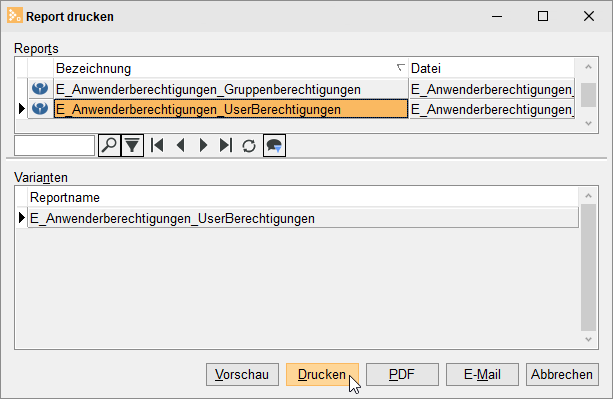The height and width of the screenshot is (399, 613).
Task: Click row indicator of selected Reports row
Action: click(22, 109)
